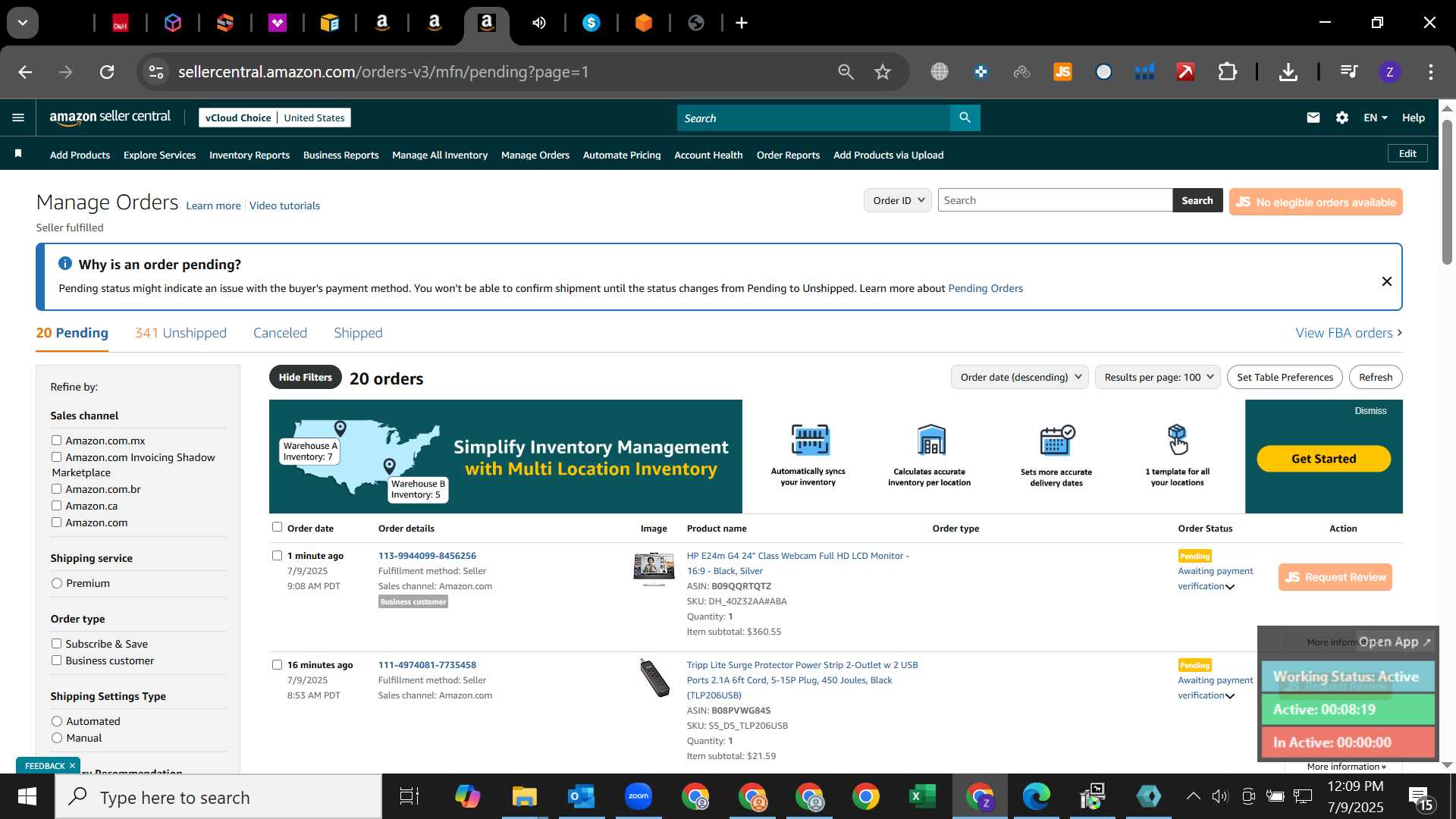Screen dimensions: 1456x819
Task: Click the Windows Start button
Action: 27,796
